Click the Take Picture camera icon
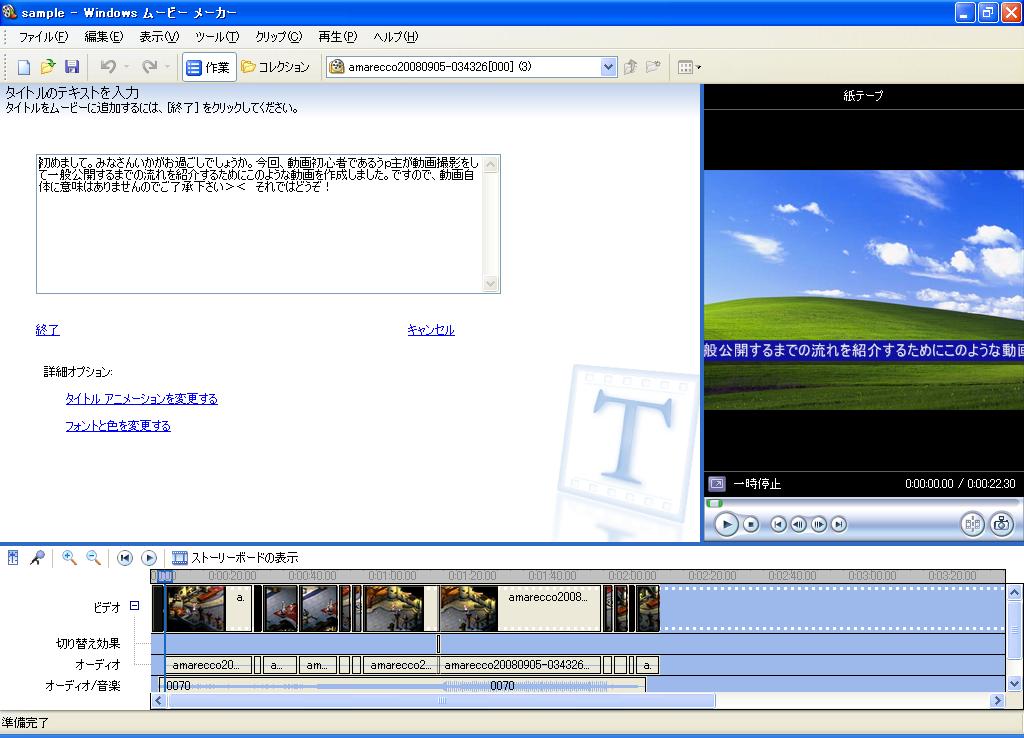This screenshot has width=1024, height=738. (x=1001, y=524)
